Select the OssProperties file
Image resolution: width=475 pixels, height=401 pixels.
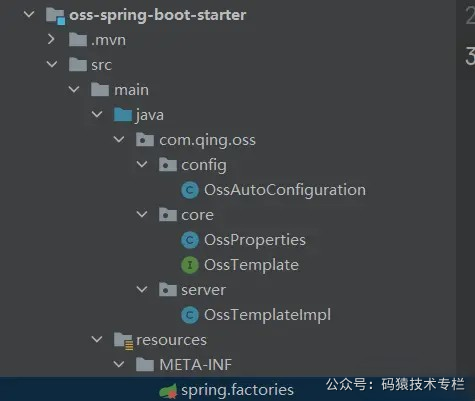click(255, 240)
